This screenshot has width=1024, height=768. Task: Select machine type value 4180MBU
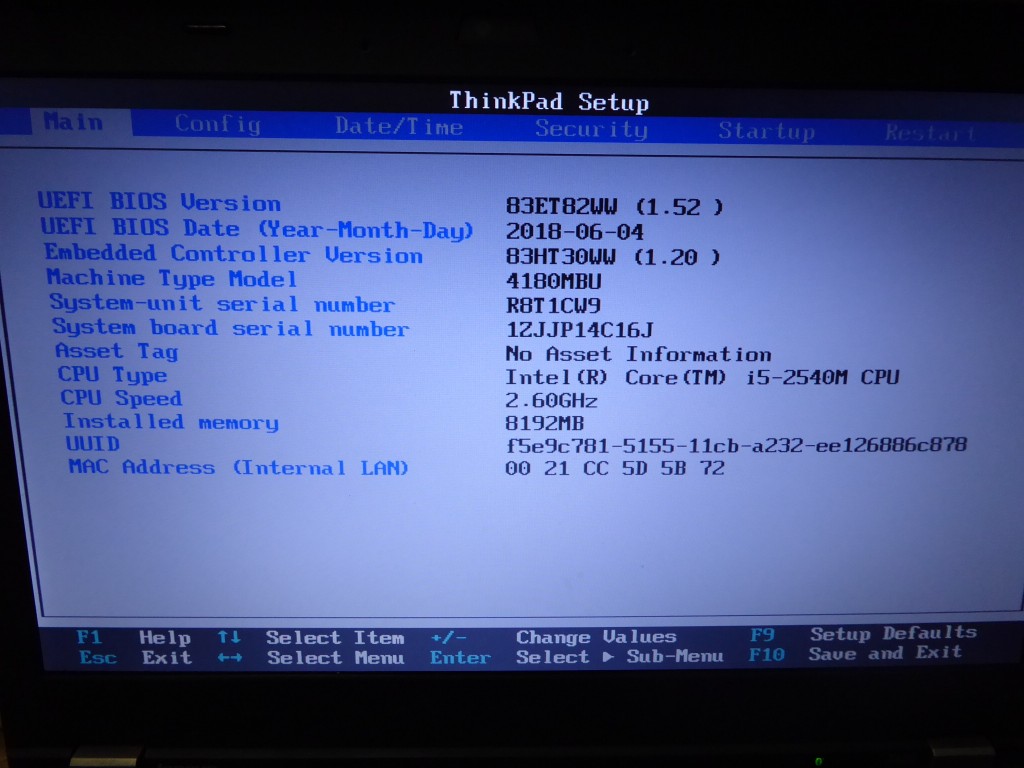pyautogui.click(x=553, y=281)
